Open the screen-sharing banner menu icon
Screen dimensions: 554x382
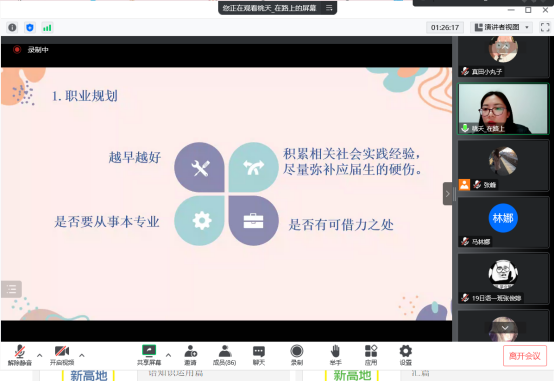(329, 8)
